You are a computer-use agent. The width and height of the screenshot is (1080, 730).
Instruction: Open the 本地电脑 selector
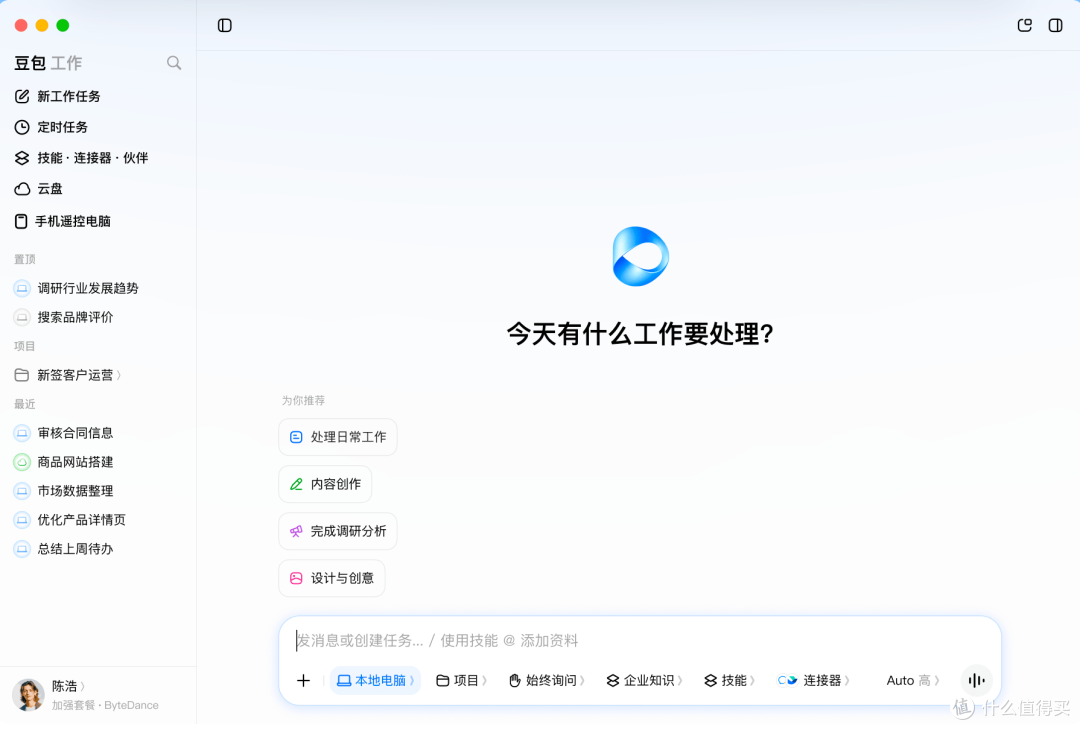click(375, 681)
